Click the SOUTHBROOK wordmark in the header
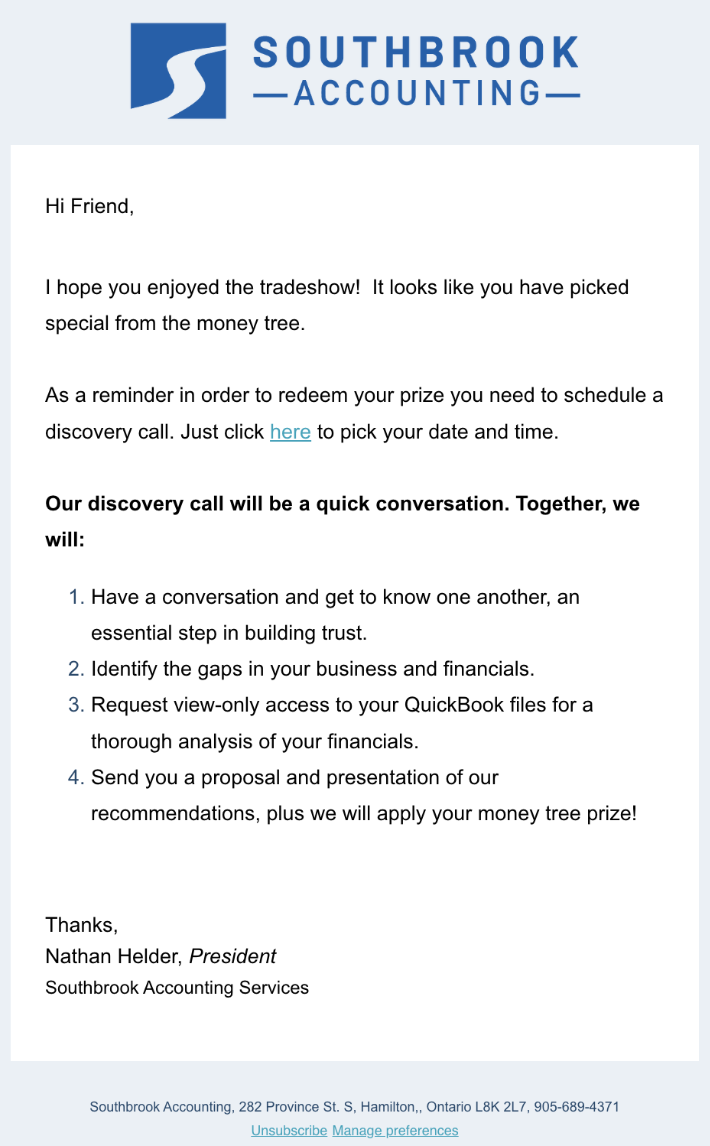This screenshot has height=1146, width=710. pyautogui.click(x=415, y=52)
